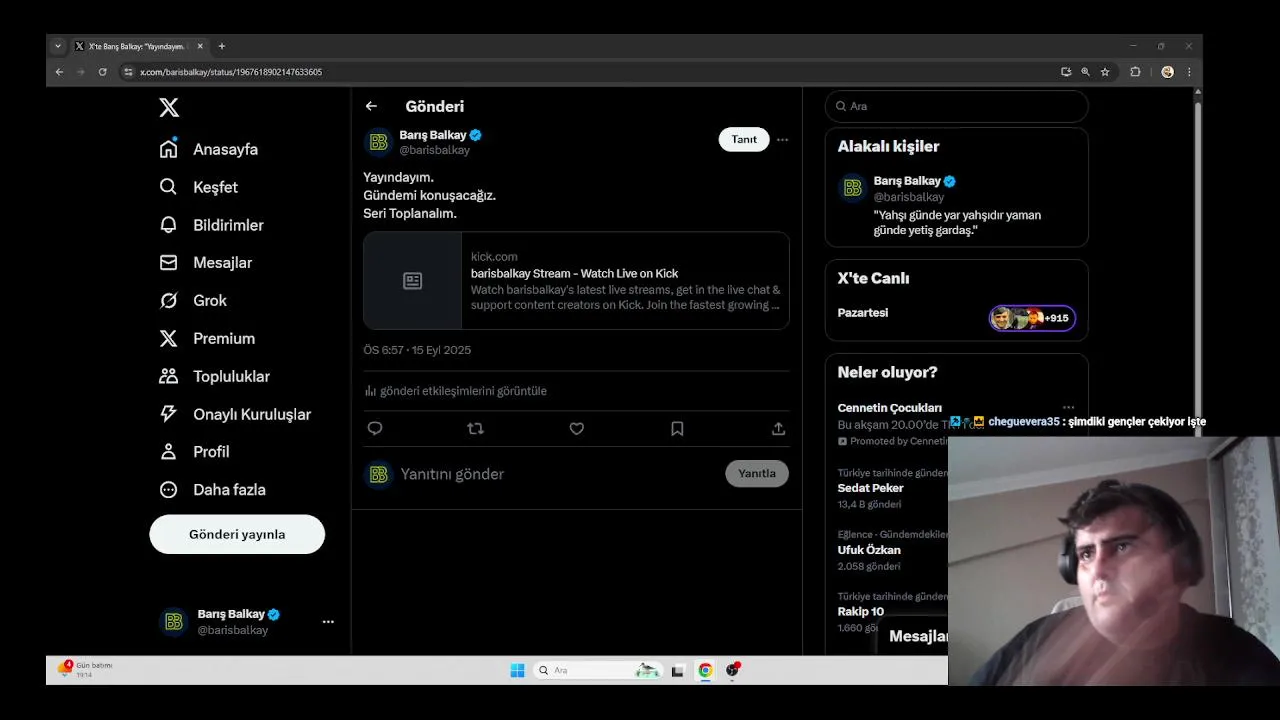Open Profil person icon
The width and height of the screenshot is (1280, 720).
point(169,452)
